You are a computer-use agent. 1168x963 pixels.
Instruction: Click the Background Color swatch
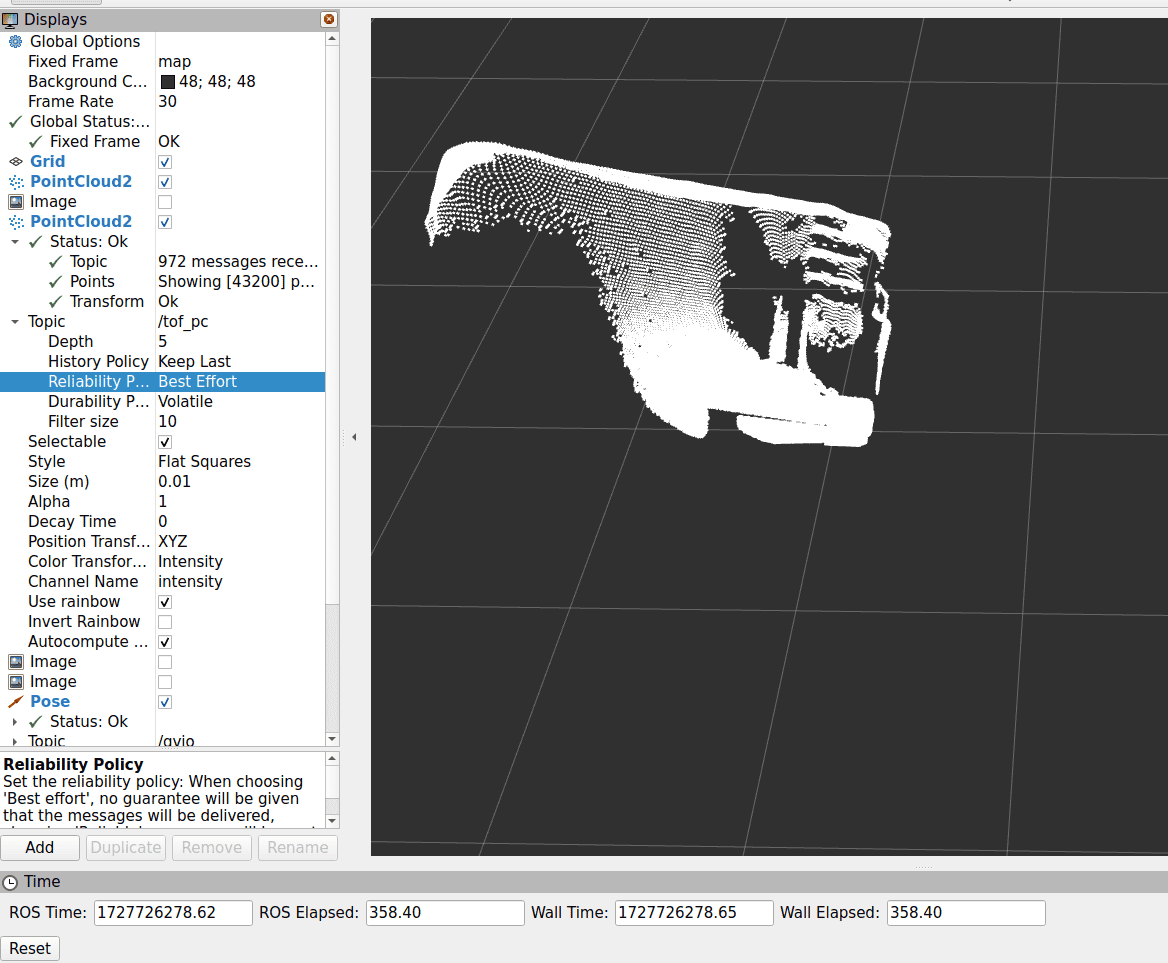tap(168, 82)
